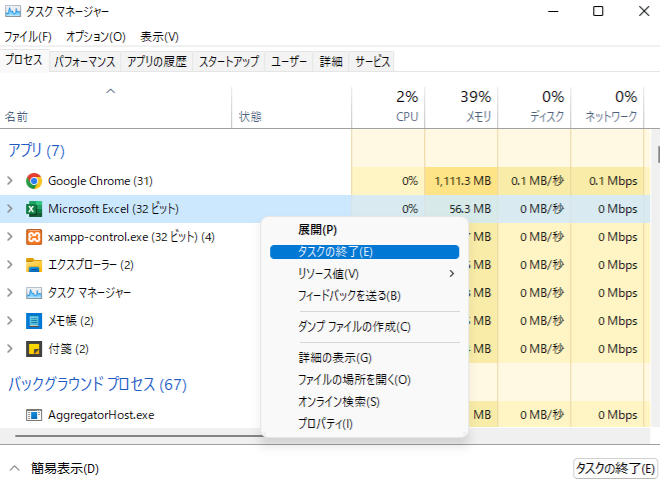Expand the エクスプローラー process group
The image size is (660, 491).
point(10,265)
